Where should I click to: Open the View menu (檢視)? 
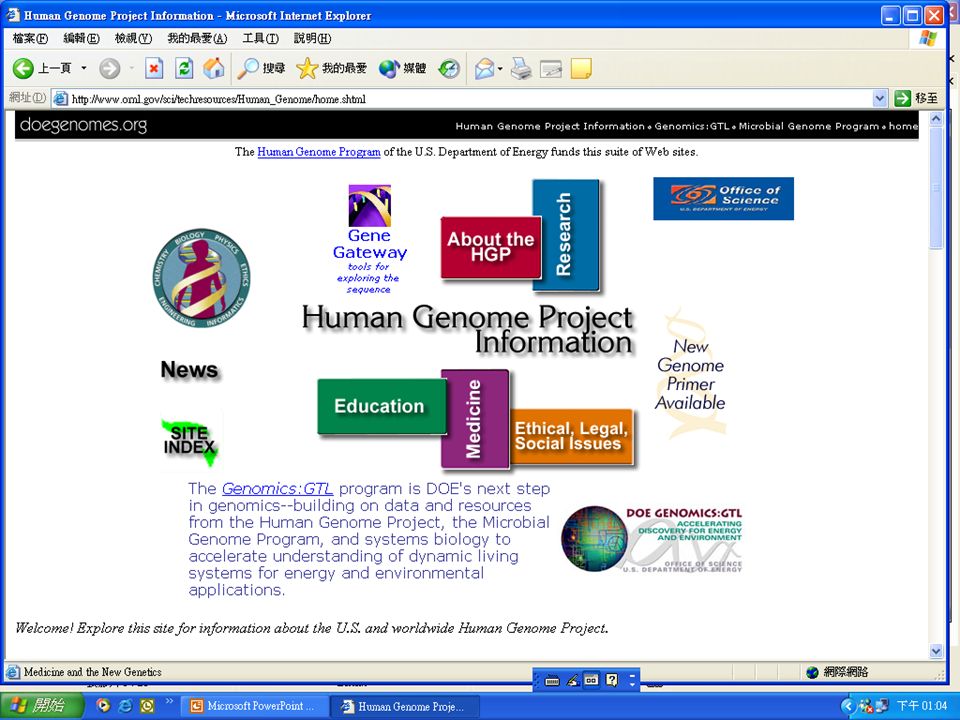tap(133, 39)
